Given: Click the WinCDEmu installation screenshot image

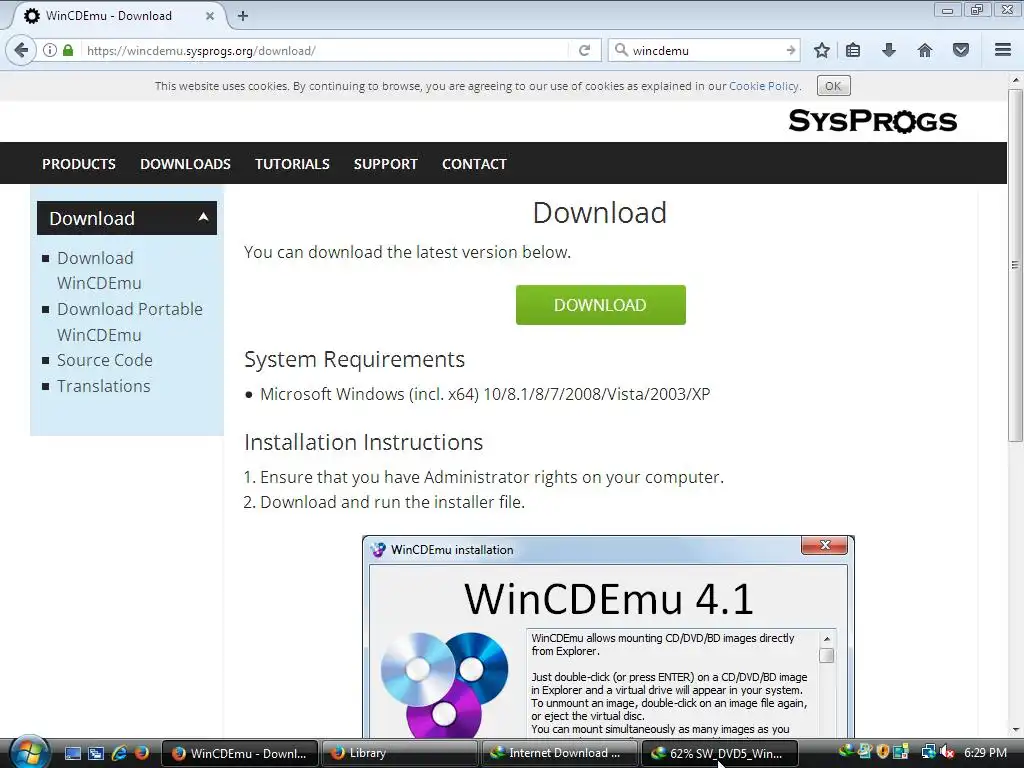Looking at the screenshot, I should [x=608, y=637].
